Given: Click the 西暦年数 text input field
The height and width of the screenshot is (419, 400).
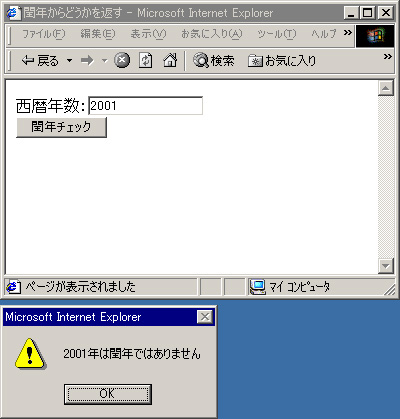Looking at the screenshot, I should click(x=145, y=106).
